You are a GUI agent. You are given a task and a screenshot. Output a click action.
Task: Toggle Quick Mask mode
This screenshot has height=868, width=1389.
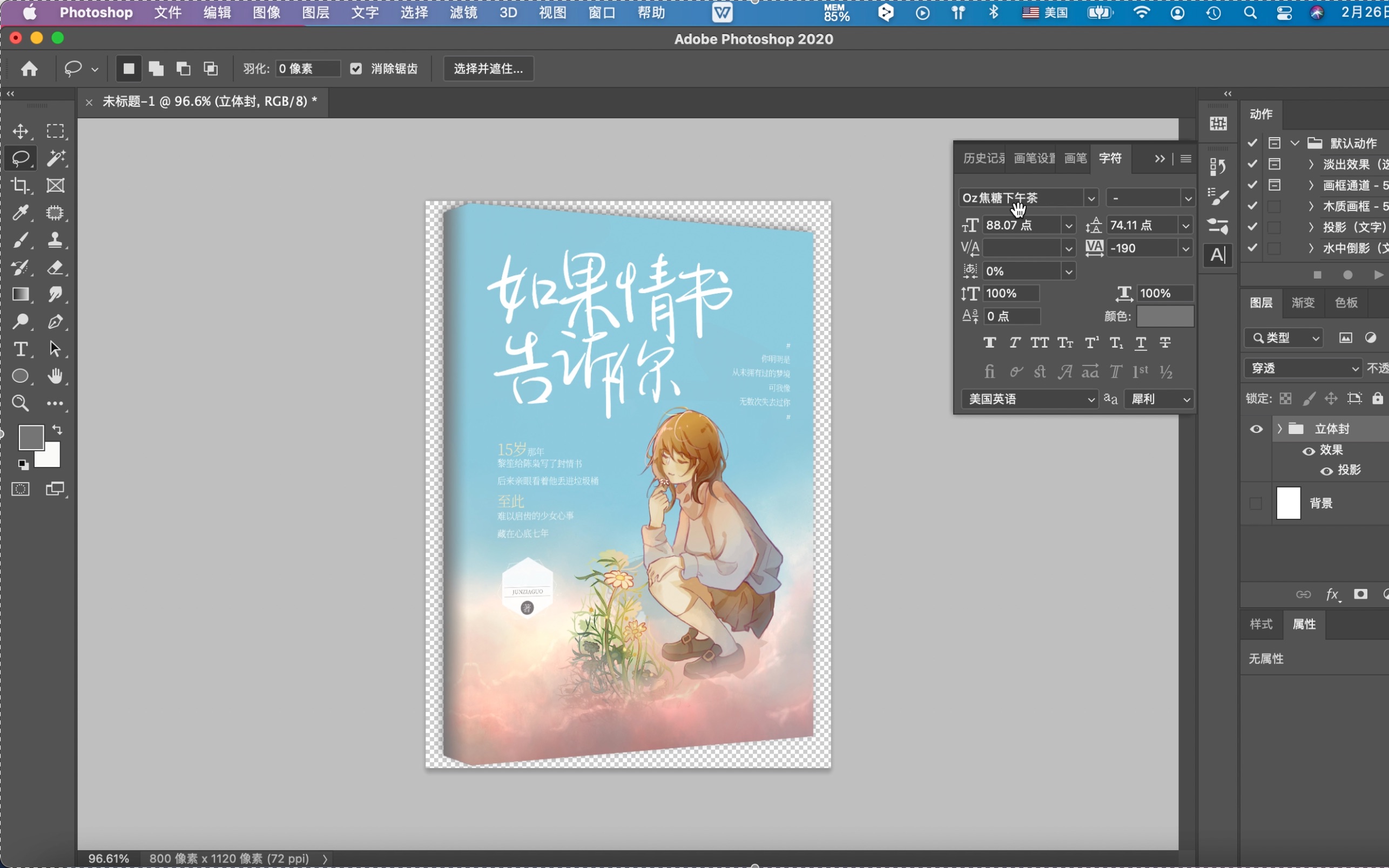(x=21, y=489)
